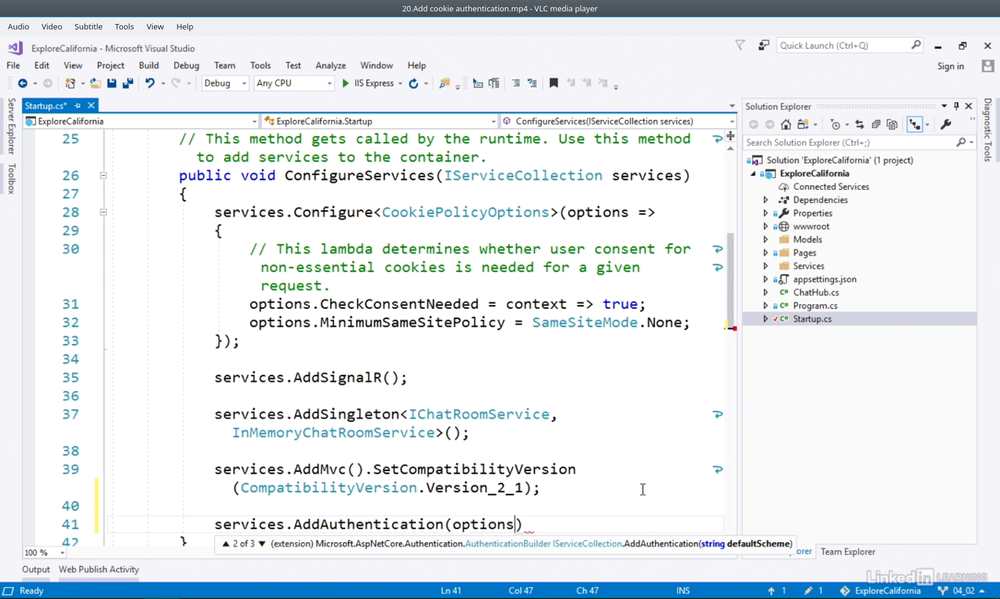Viewport: 1000px width, 599px height.
Task: Pin the Solution Explorer panel
Action: coord(956,106)
